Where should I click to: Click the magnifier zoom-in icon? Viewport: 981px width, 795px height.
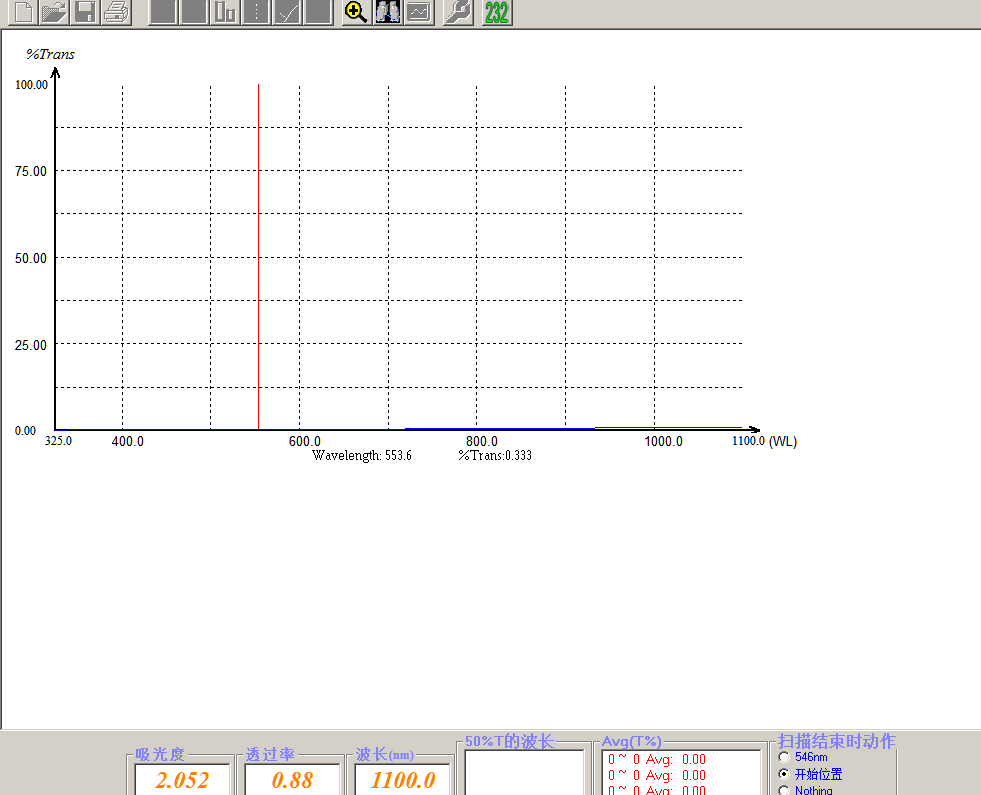[x=356, y=12]
